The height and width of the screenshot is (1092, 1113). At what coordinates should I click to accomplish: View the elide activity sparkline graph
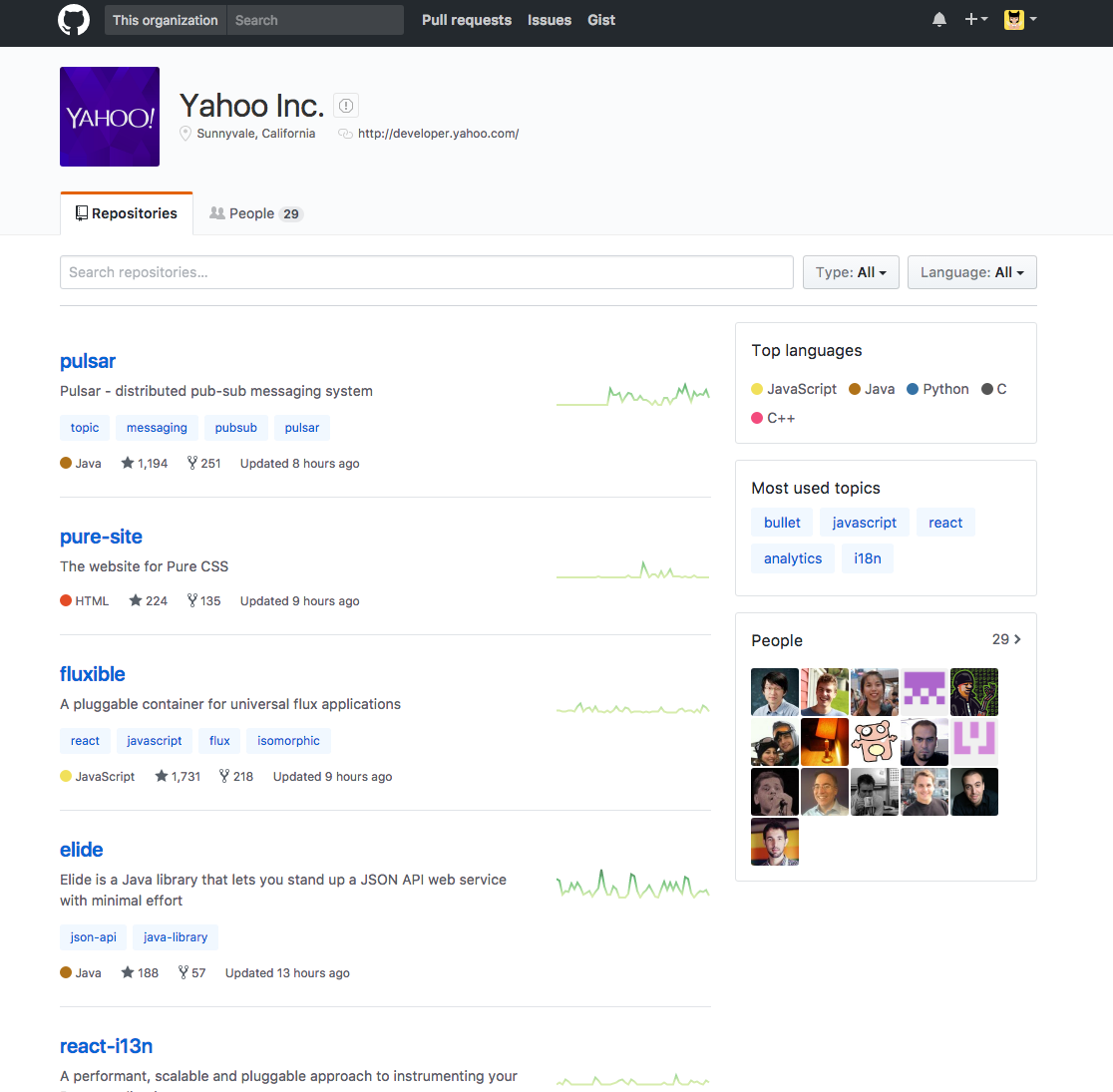(632, 885)
